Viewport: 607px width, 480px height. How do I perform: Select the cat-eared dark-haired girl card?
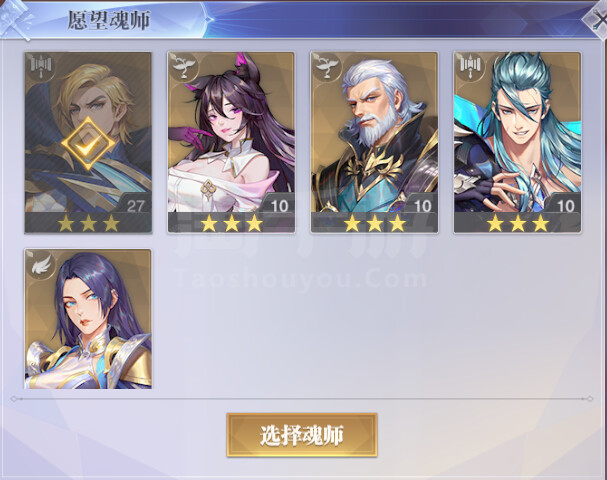pyautogui.click(x=231, y=142)
